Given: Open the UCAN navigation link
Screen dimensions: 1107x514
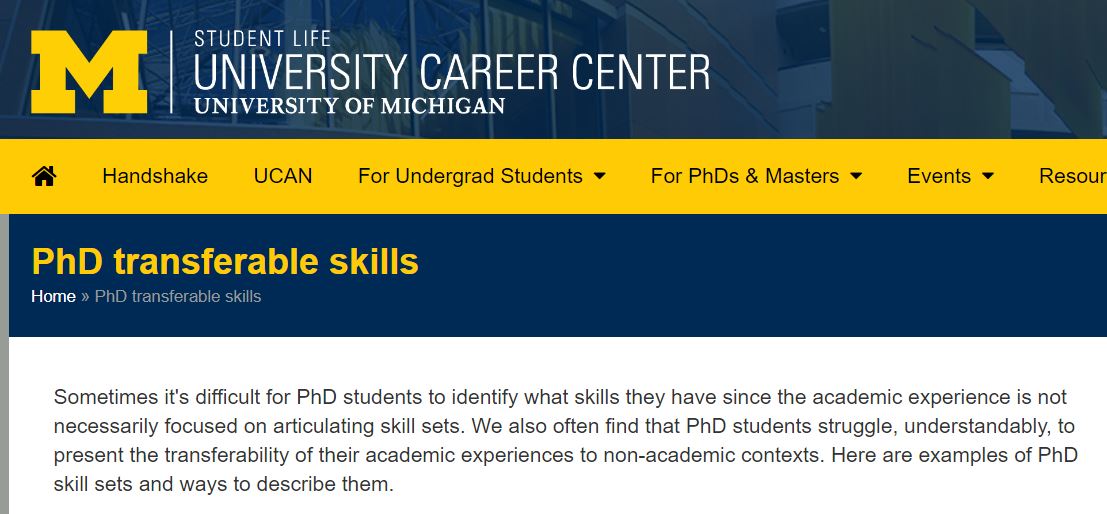Looking at the screenshot, I should click(x=283, y=176).
